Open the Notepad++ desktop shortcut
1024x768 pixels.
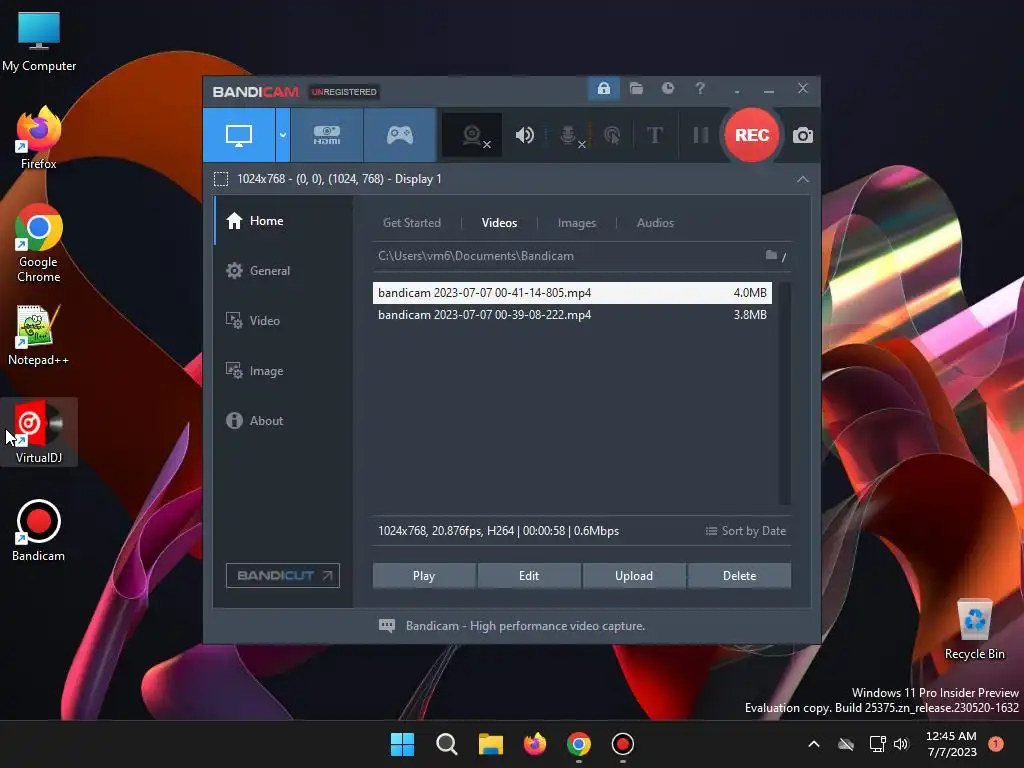pos(39,336)
